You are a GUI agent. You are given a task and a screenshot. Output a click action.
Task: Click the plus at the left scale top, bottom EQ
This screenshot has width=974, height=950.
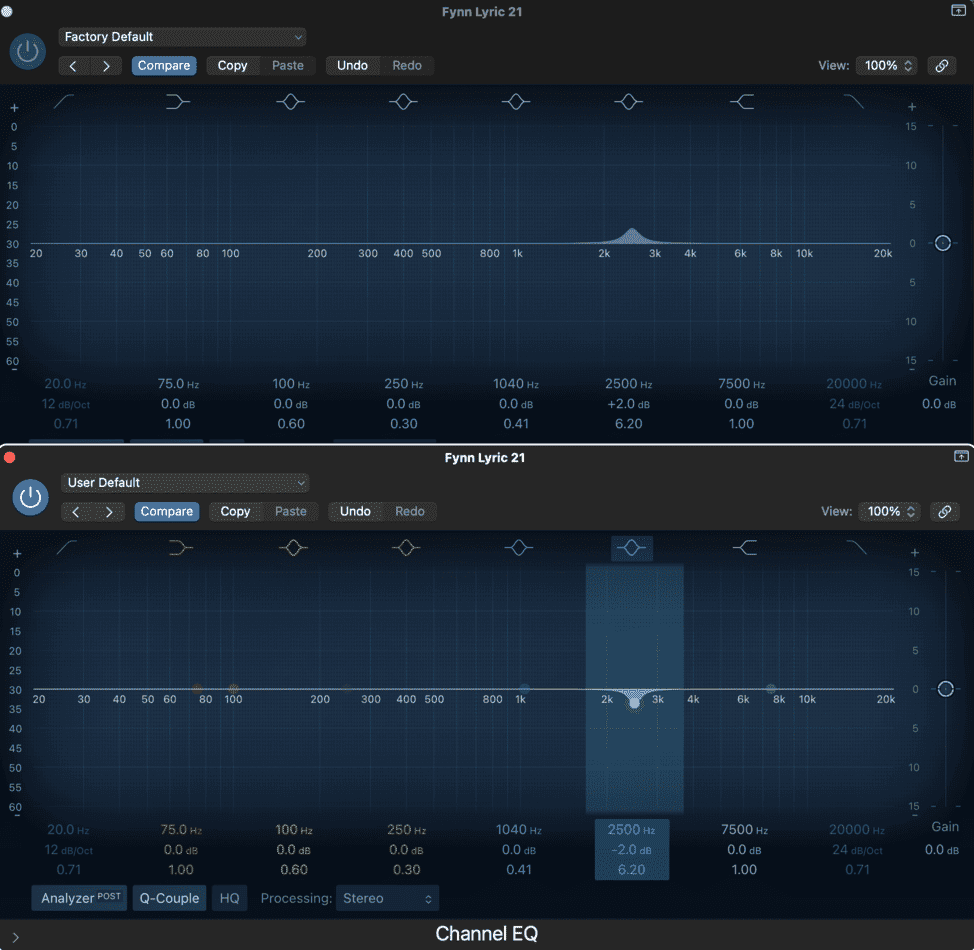click(17, 554)
